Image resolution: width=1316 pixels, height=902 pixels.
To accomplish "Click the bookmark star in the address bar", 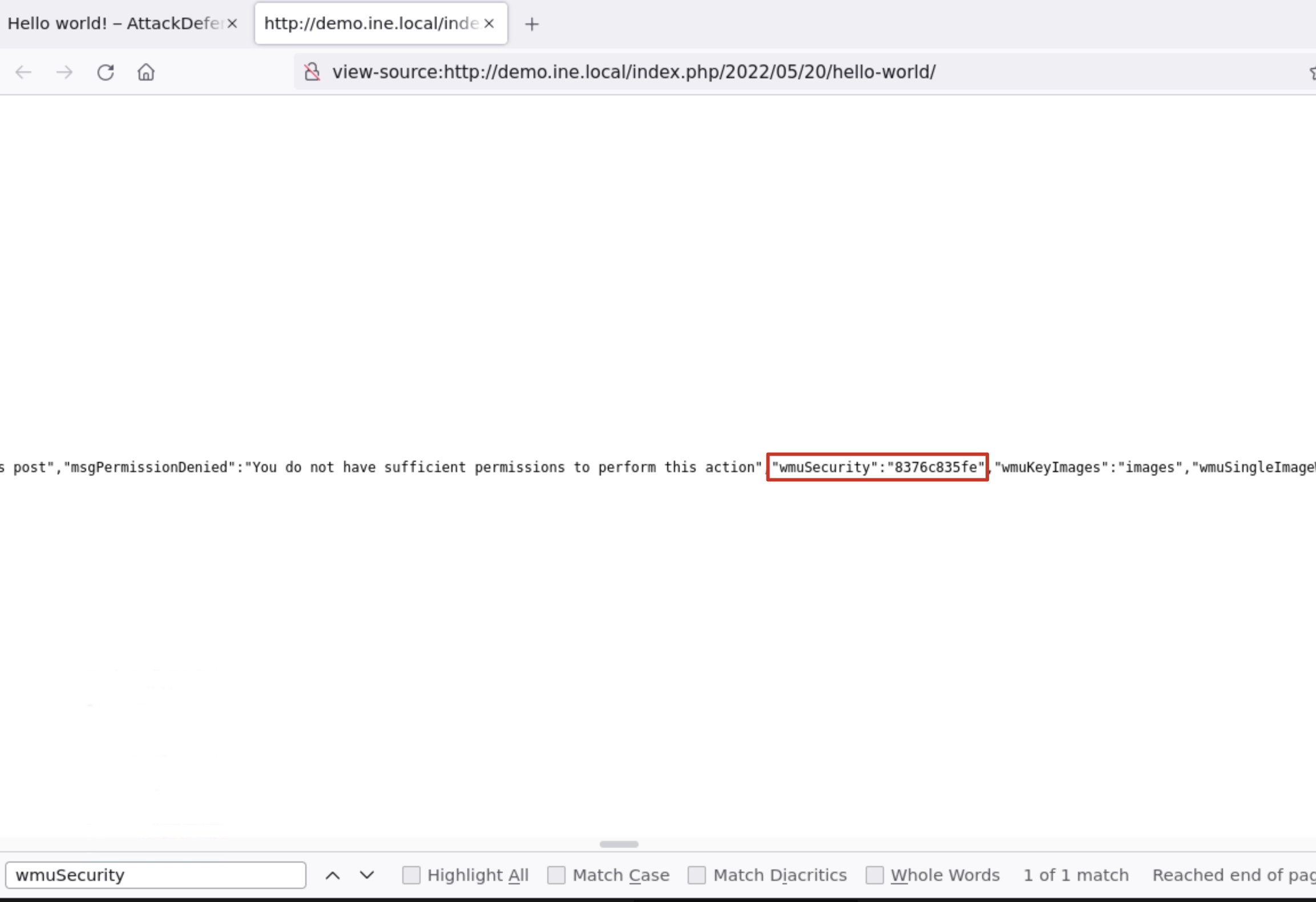I will coord(1311,72).
